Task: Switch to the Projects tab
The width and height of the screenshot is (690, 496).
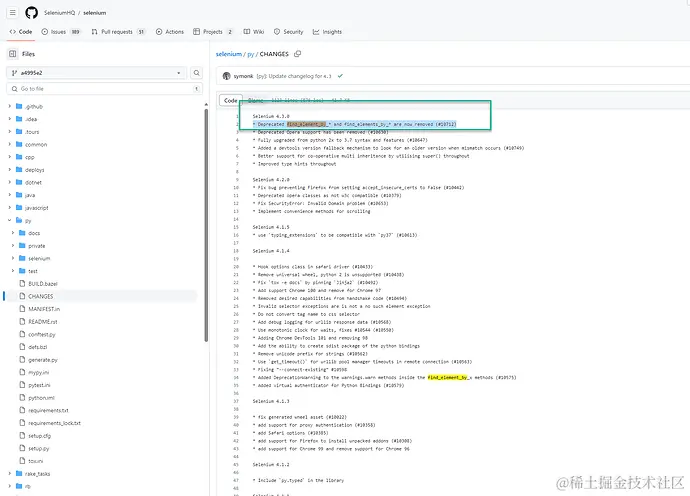Action: point(213,32)
